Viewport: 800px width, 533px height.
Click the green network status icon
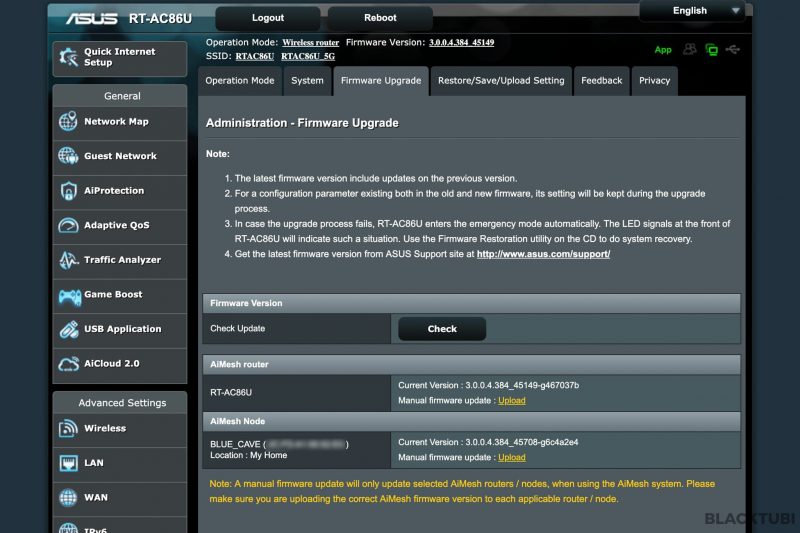click(x=711, y=49)
